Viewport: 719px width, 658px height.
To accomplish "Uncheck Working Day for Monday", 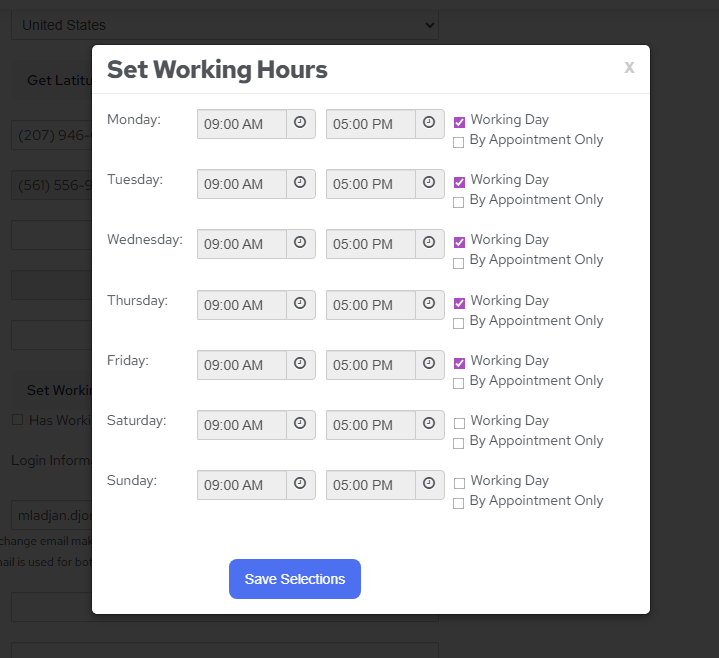I will pos(459,122).
